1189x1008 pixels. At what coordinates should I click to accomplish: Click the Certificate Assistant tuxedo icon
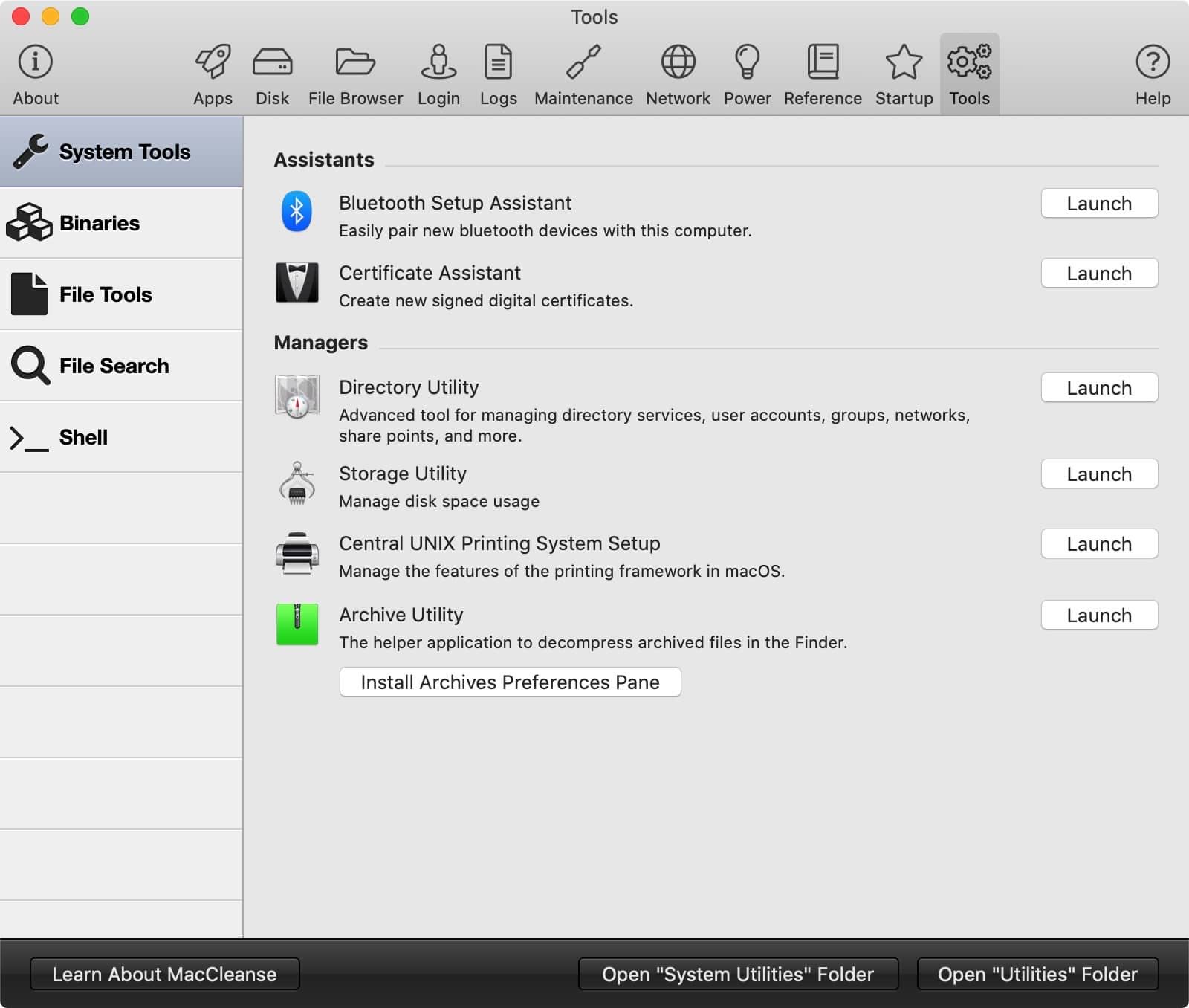pos(297,282)
